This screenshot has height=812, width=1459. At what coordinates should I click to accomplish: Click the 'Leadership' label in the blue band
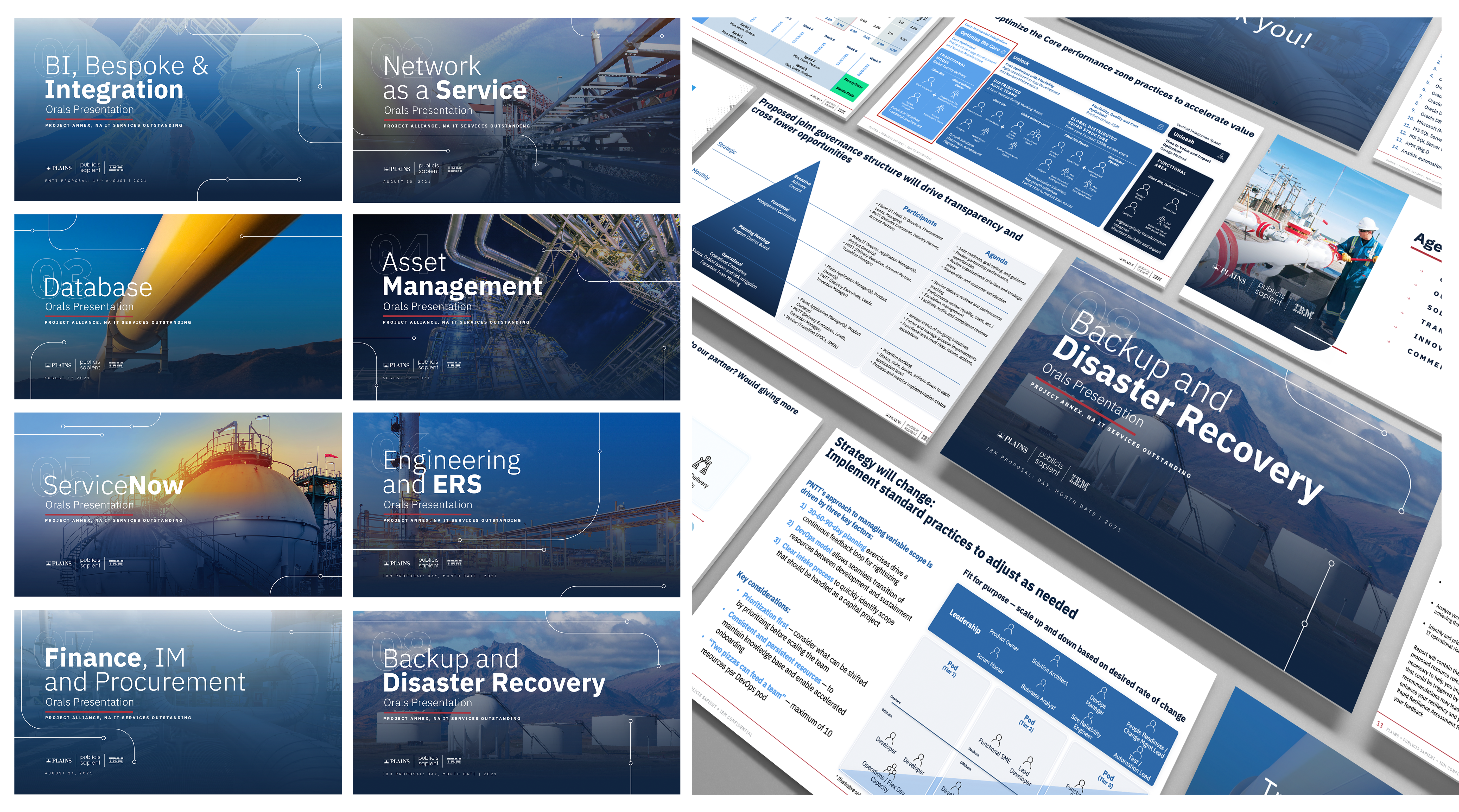[965, 622]
